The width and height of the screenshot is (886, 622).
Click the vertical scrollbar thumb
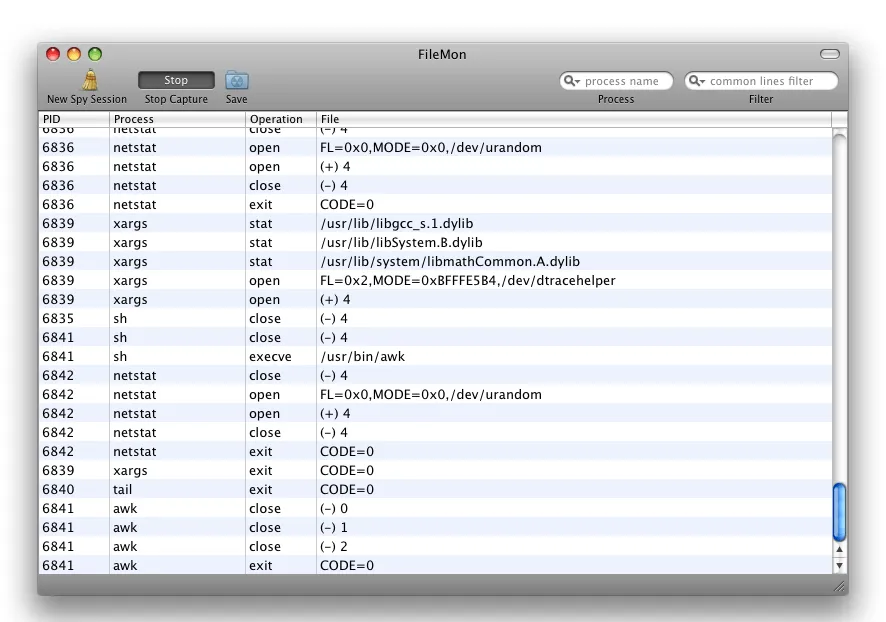[x=838, y=511]
